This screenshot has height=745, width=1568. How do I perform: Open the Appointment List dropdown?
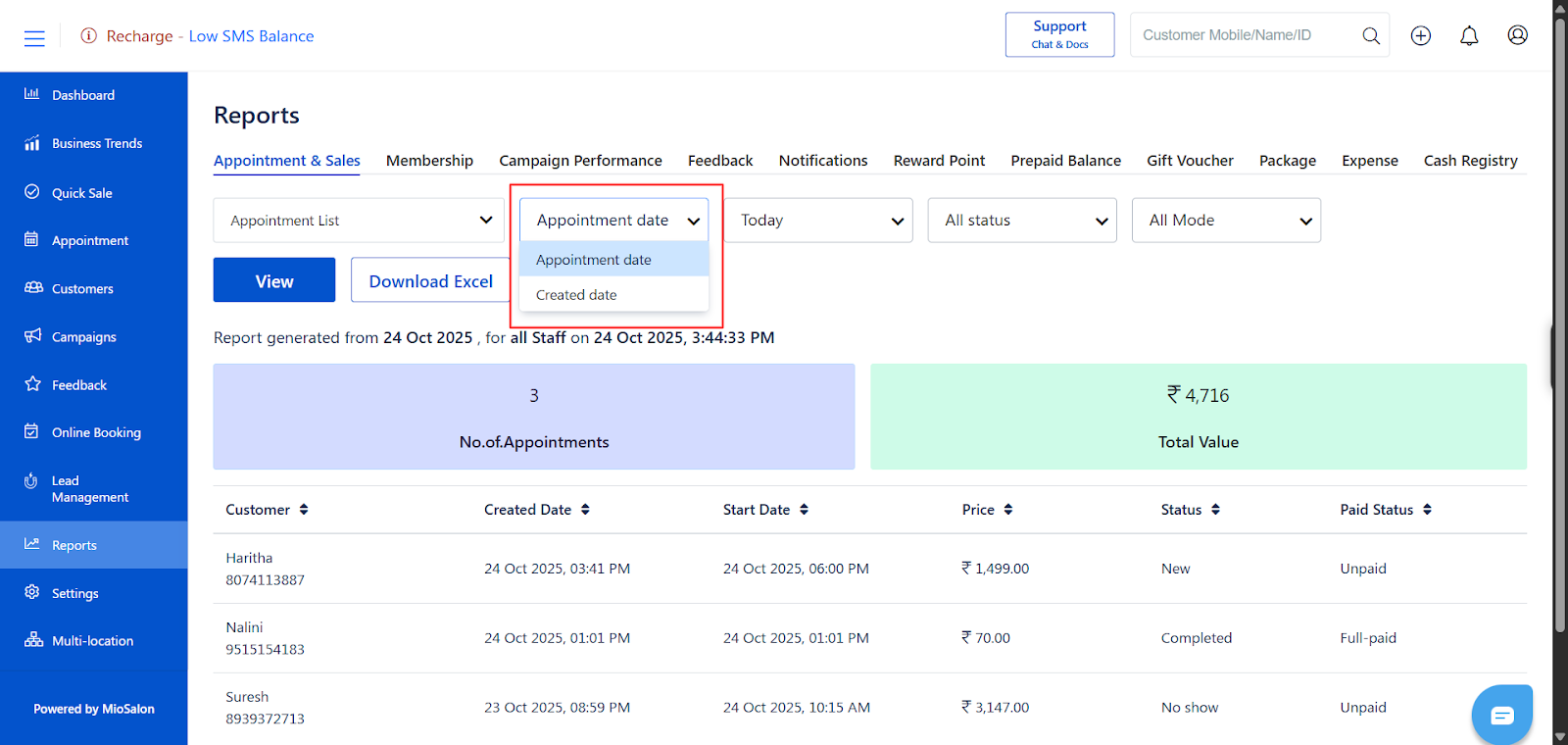(359, 221)
